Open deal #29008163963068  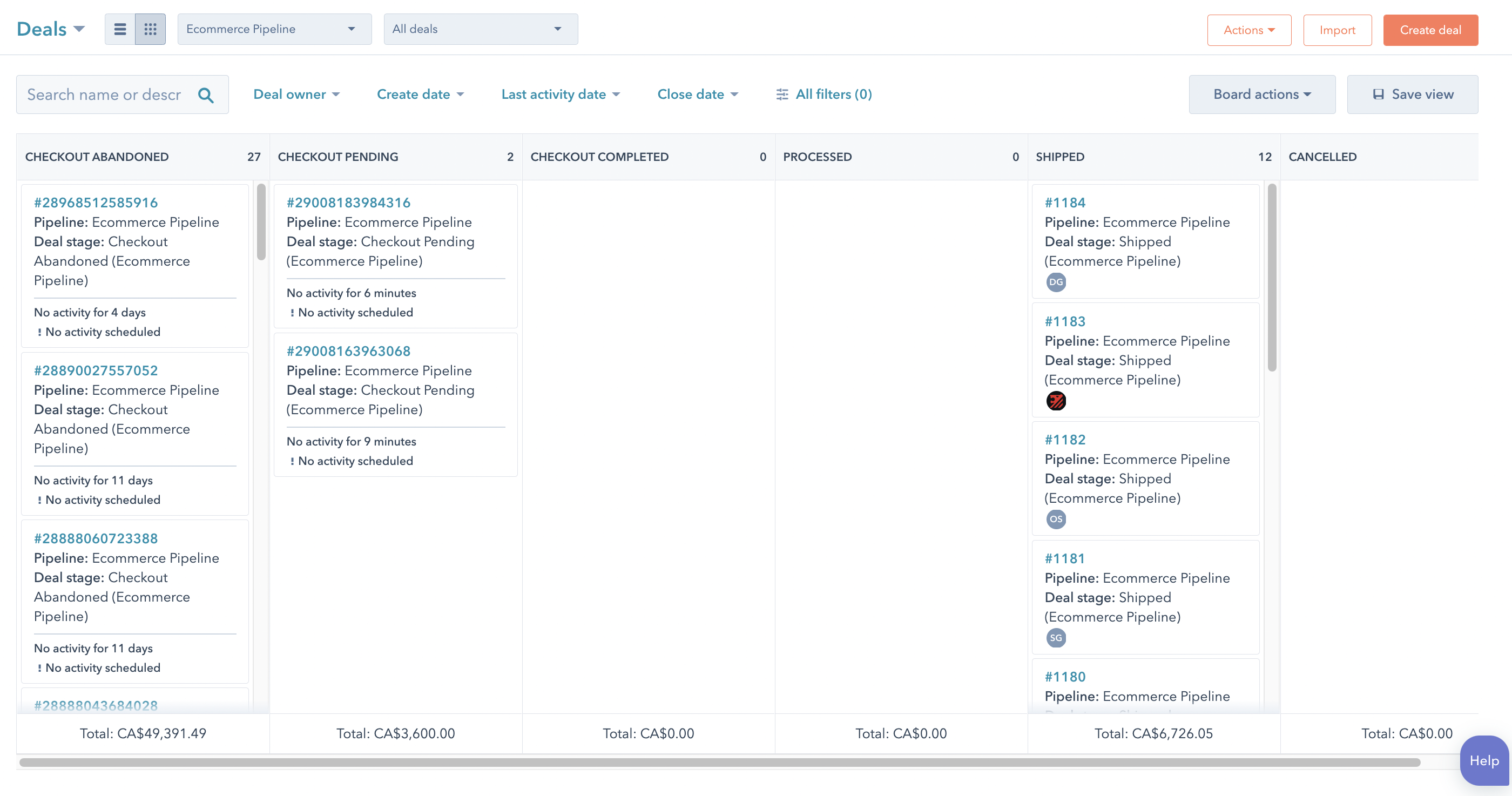pyautogui.click(x=349, y=351)
